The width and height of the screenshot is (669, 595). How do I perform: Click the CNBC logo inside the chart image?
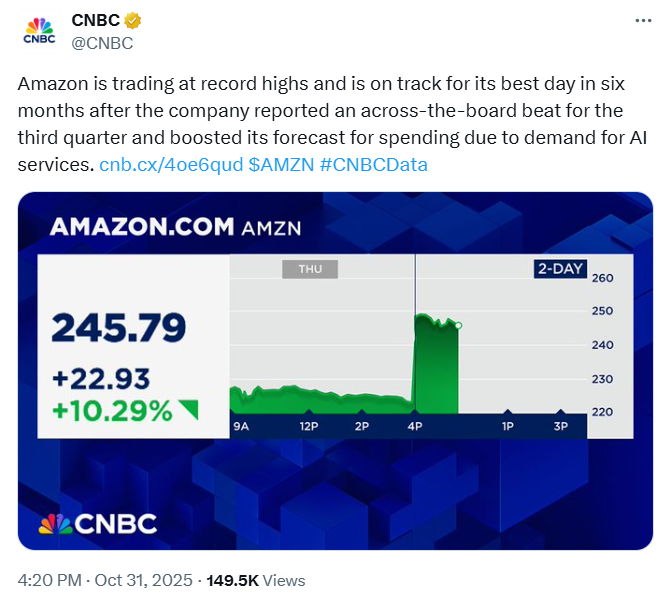(x=98, y=523)
